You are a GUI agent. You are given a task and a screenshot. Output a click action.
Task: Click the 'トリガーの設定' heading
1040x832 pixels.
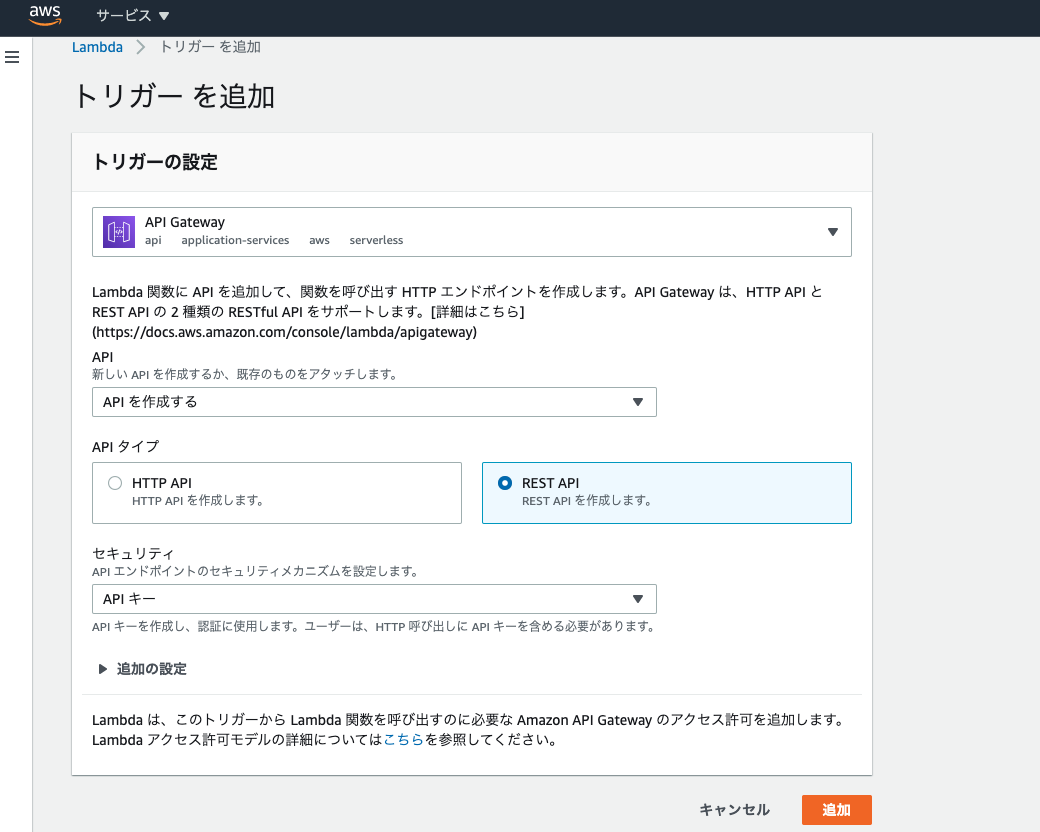(155, 162)
